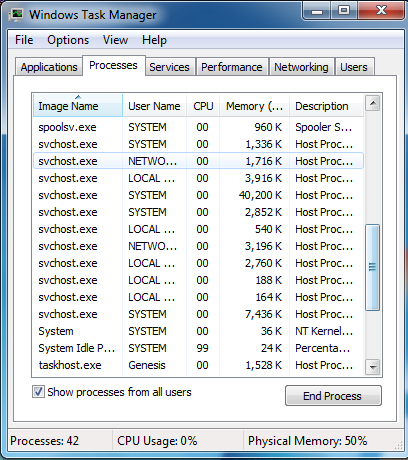Sort the list by CPU column header

203,106
